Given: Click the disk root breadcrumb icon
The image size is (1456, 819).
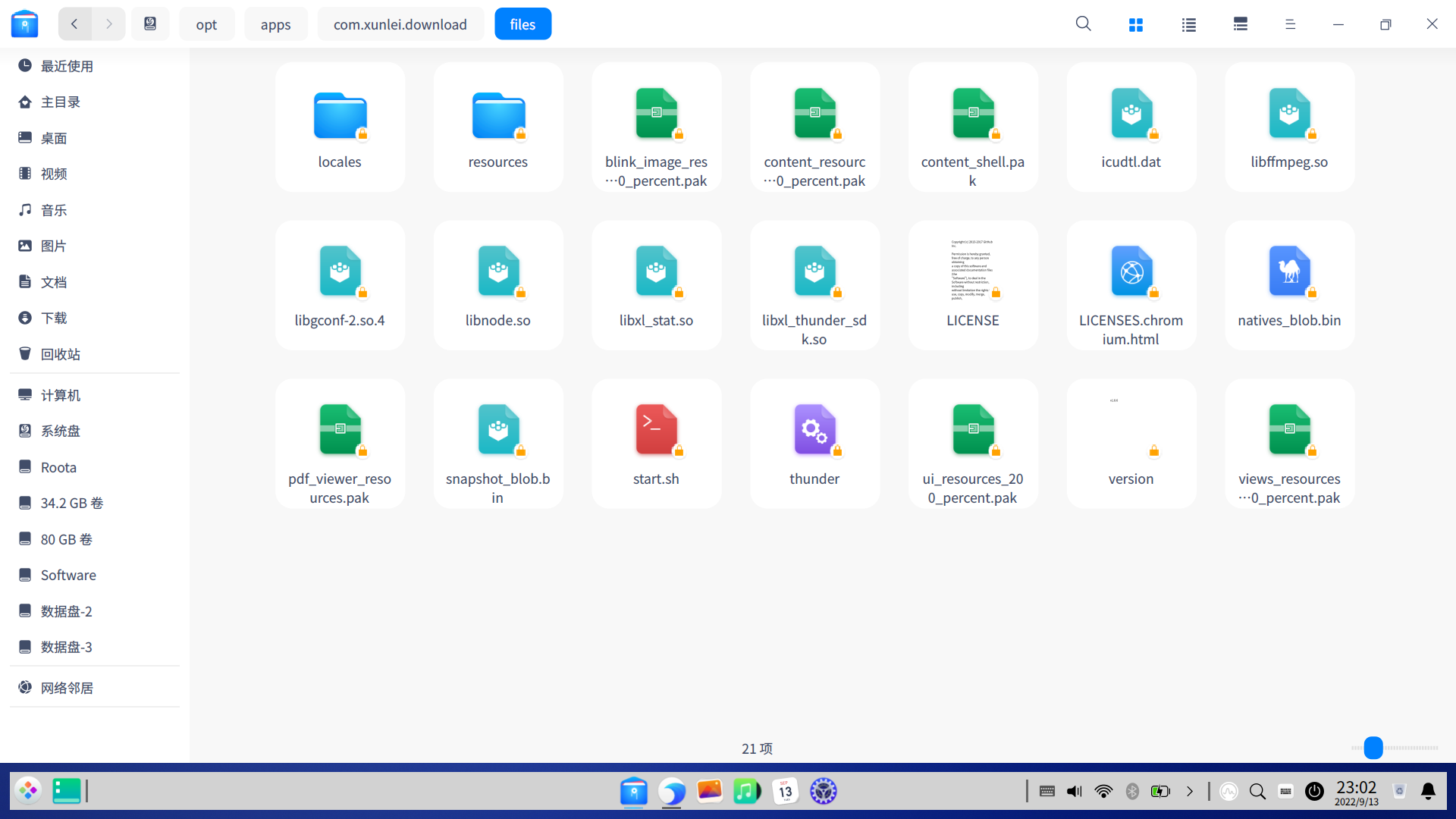Looking at the screenshot, I should click(150, 24).
